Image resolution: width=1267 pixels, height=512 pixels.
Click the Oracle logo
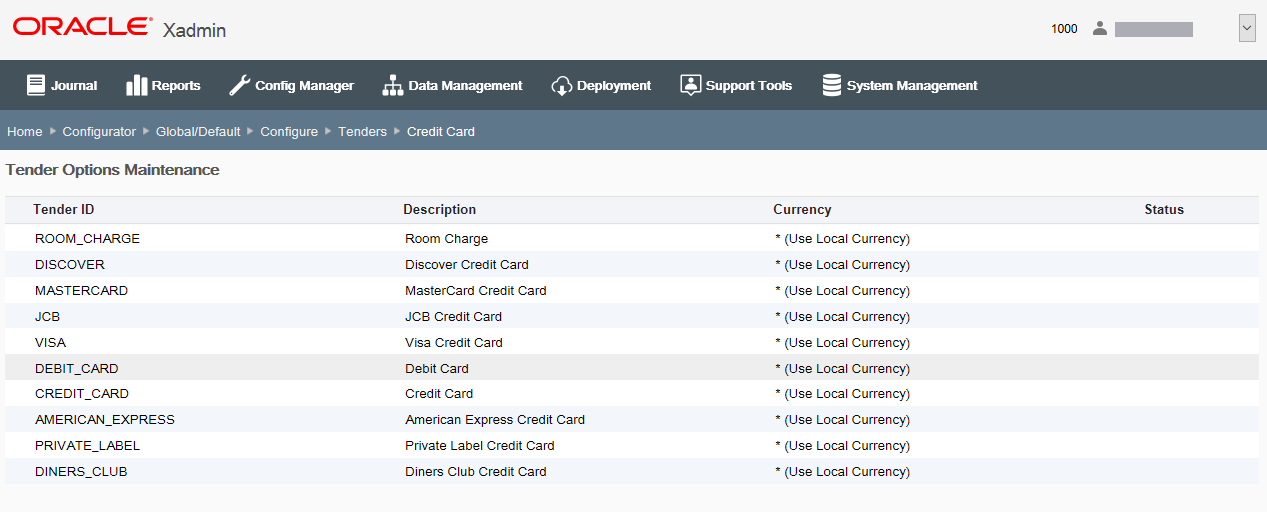(x=83, y=27)
